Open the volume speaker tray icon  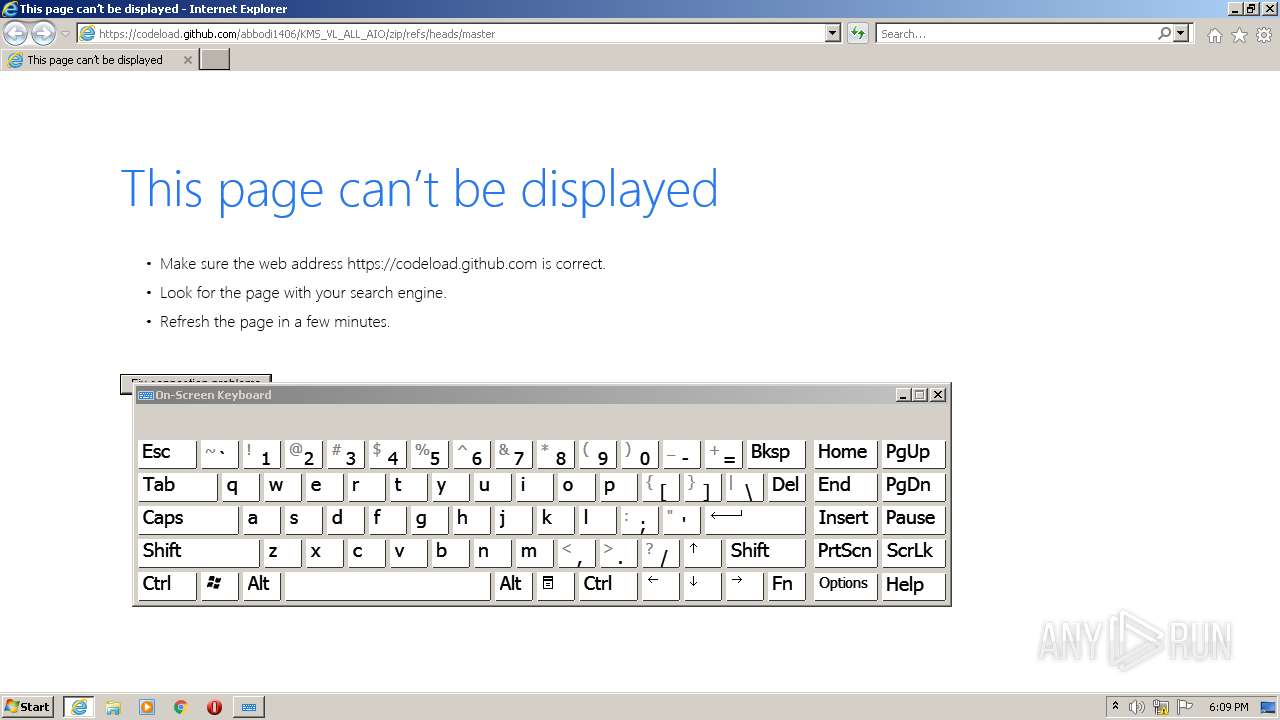pyautogui.click(x=1137, y=707)
